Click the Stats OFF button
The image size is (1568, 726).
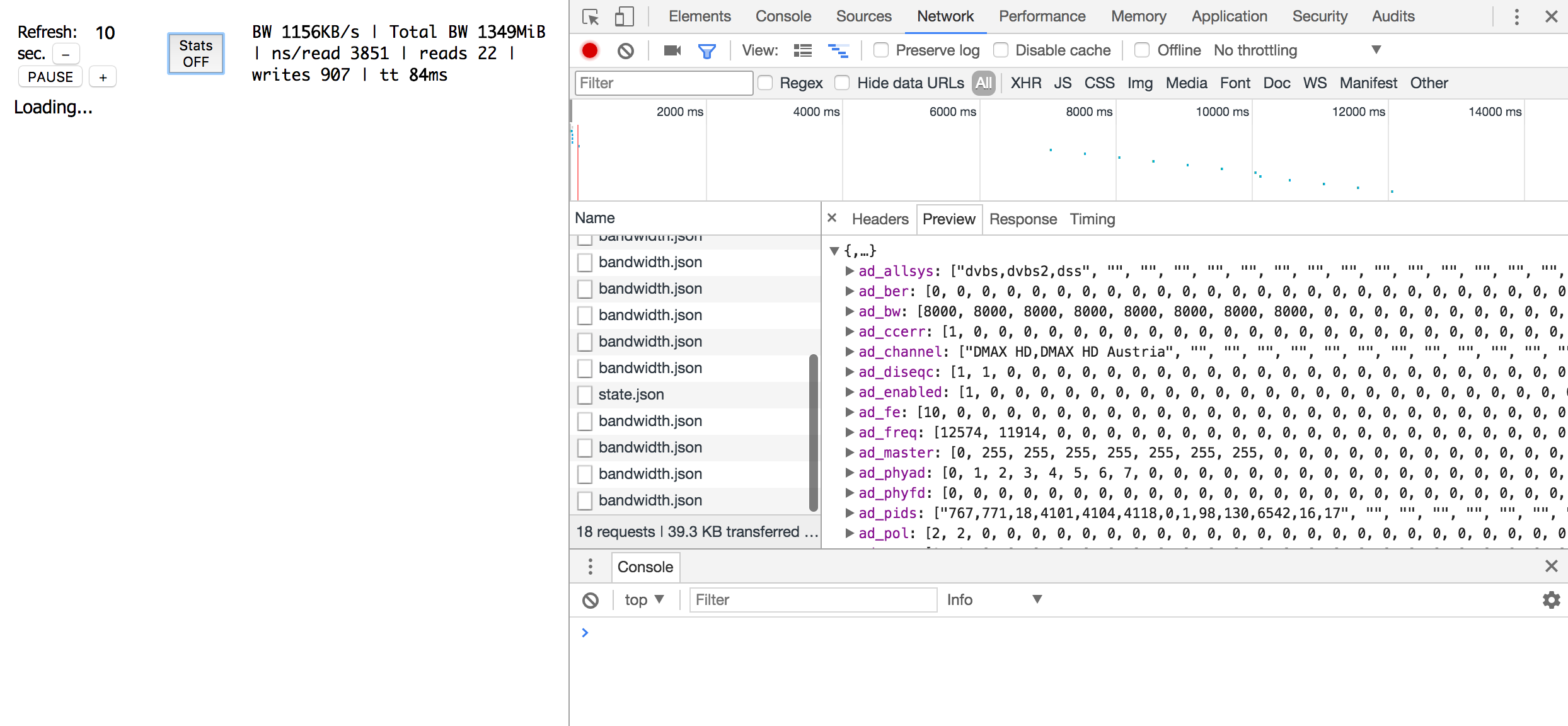(x=195, y=54)
